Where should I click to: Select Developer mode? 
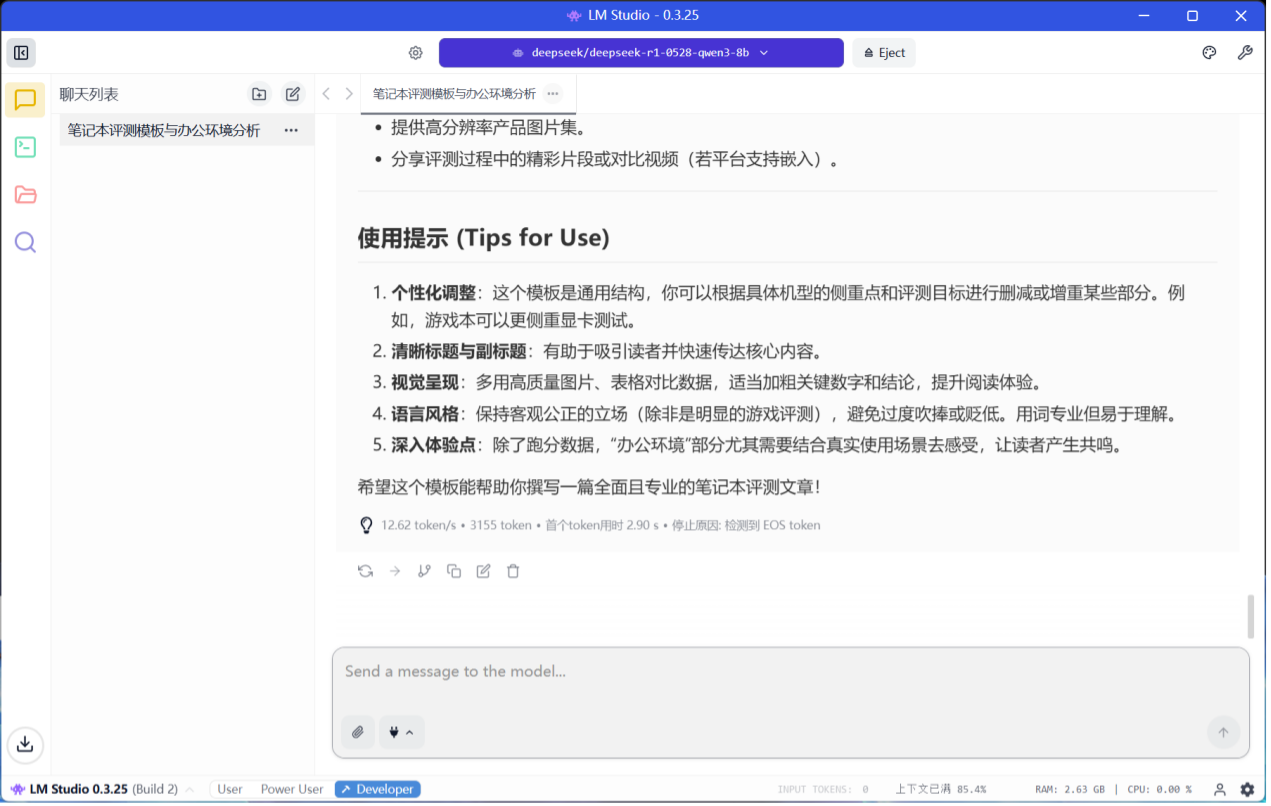pos(377,789)
